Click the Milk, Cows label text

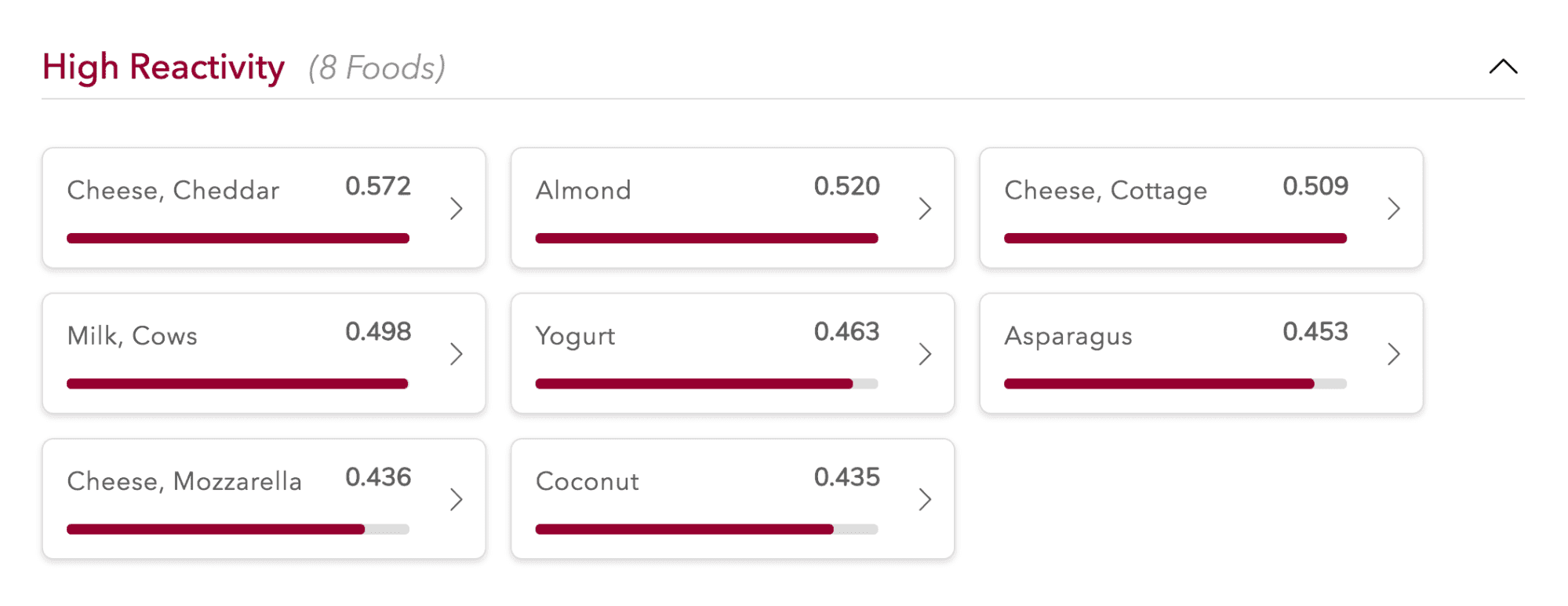132,336
